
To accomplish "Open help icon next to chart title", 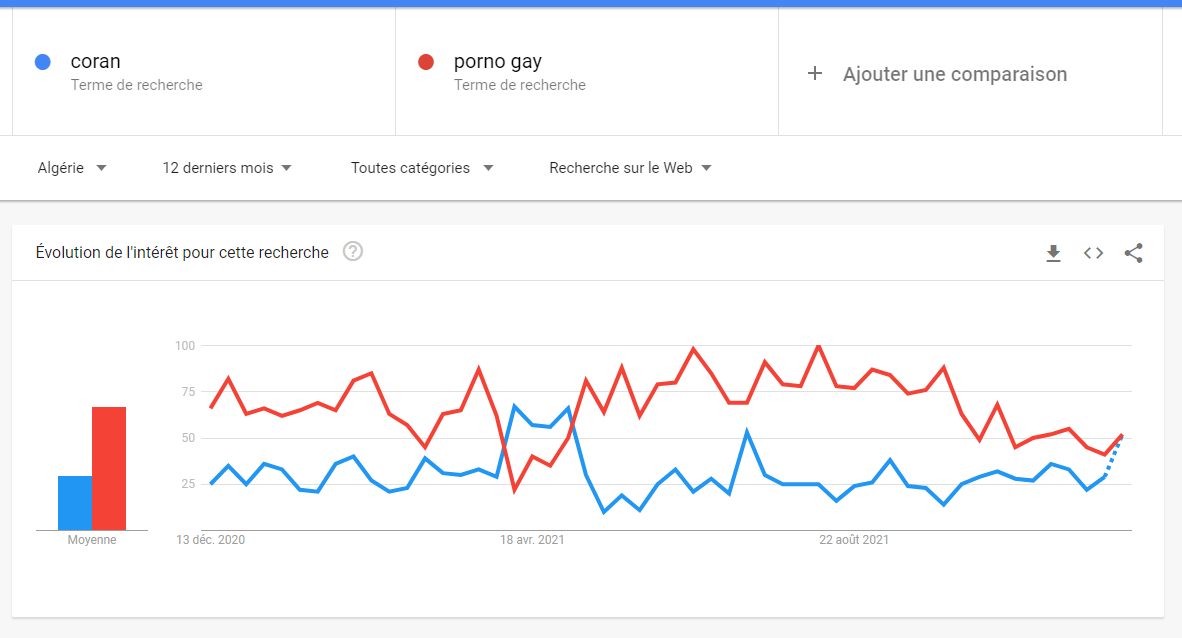I will pyautogui.click(x=353, y=251).
